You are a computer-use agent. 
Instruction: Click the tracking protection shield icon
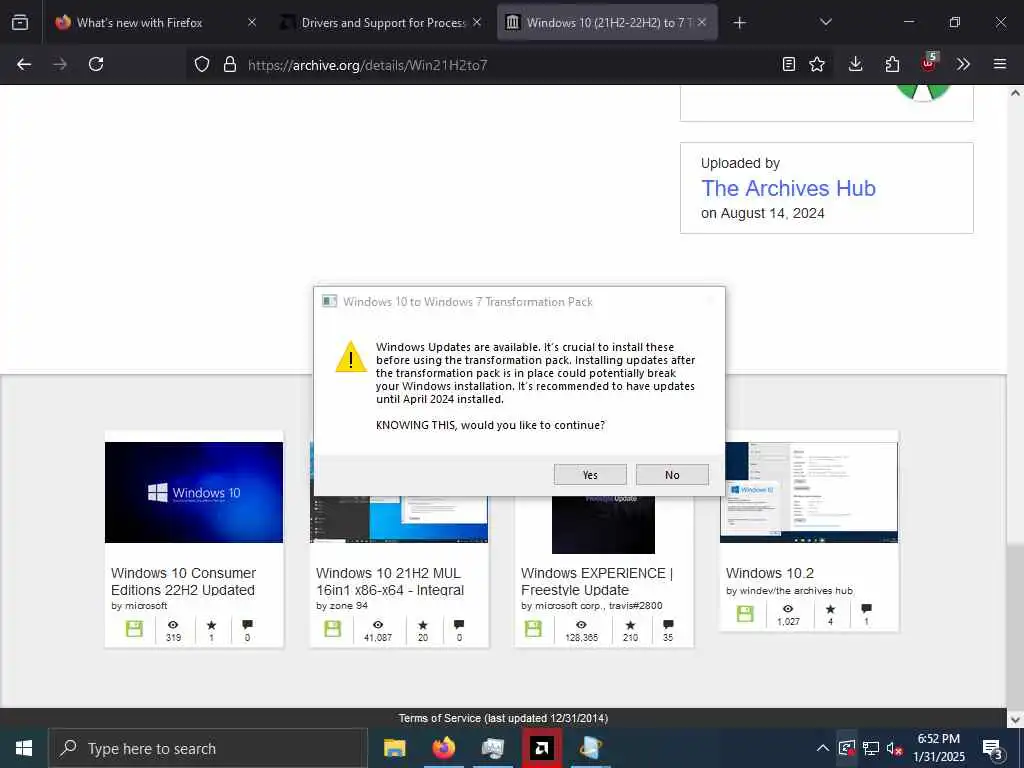click(x=202, y=64)
